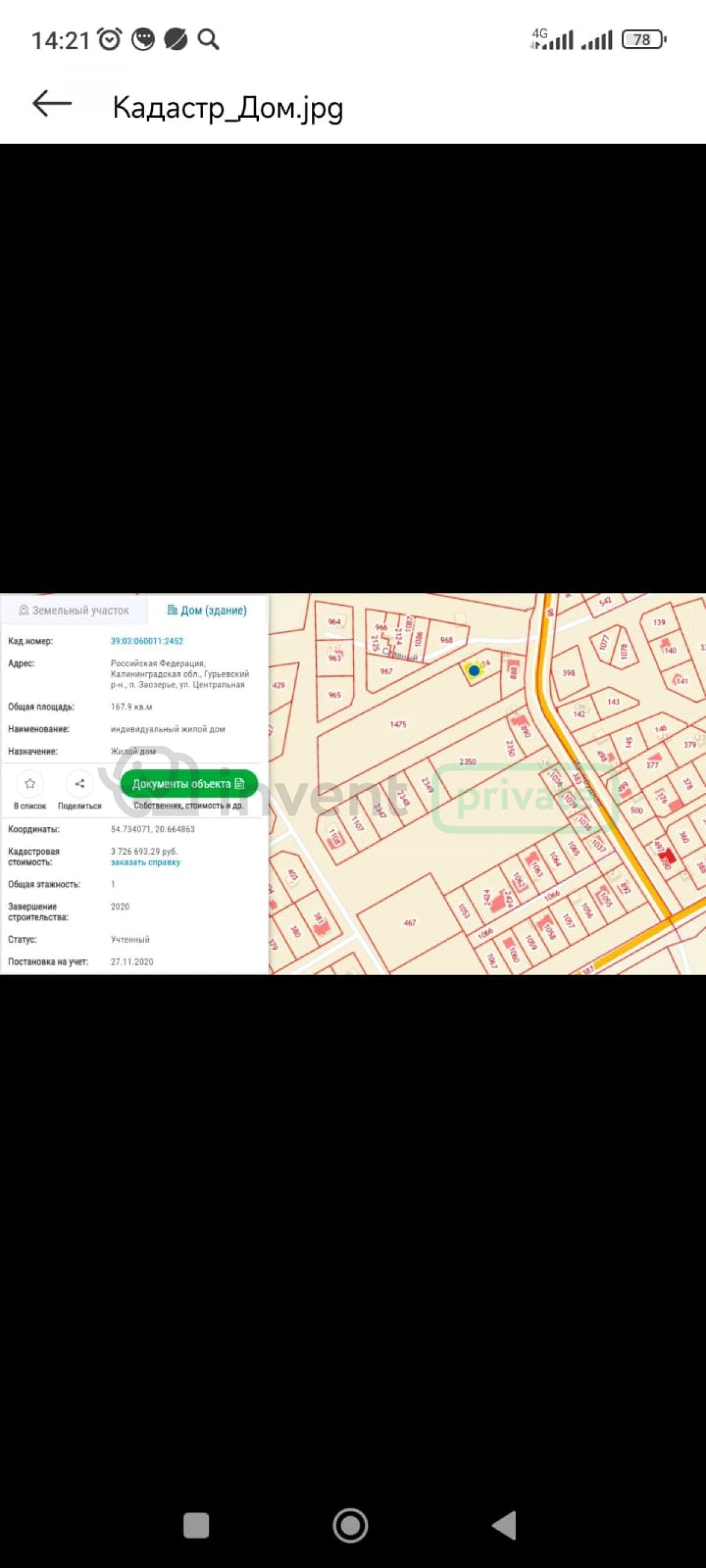This screenshot has width=706, height=1568.
Task: Open the 'заказать справку' link
Action: (x=145, y=863)
